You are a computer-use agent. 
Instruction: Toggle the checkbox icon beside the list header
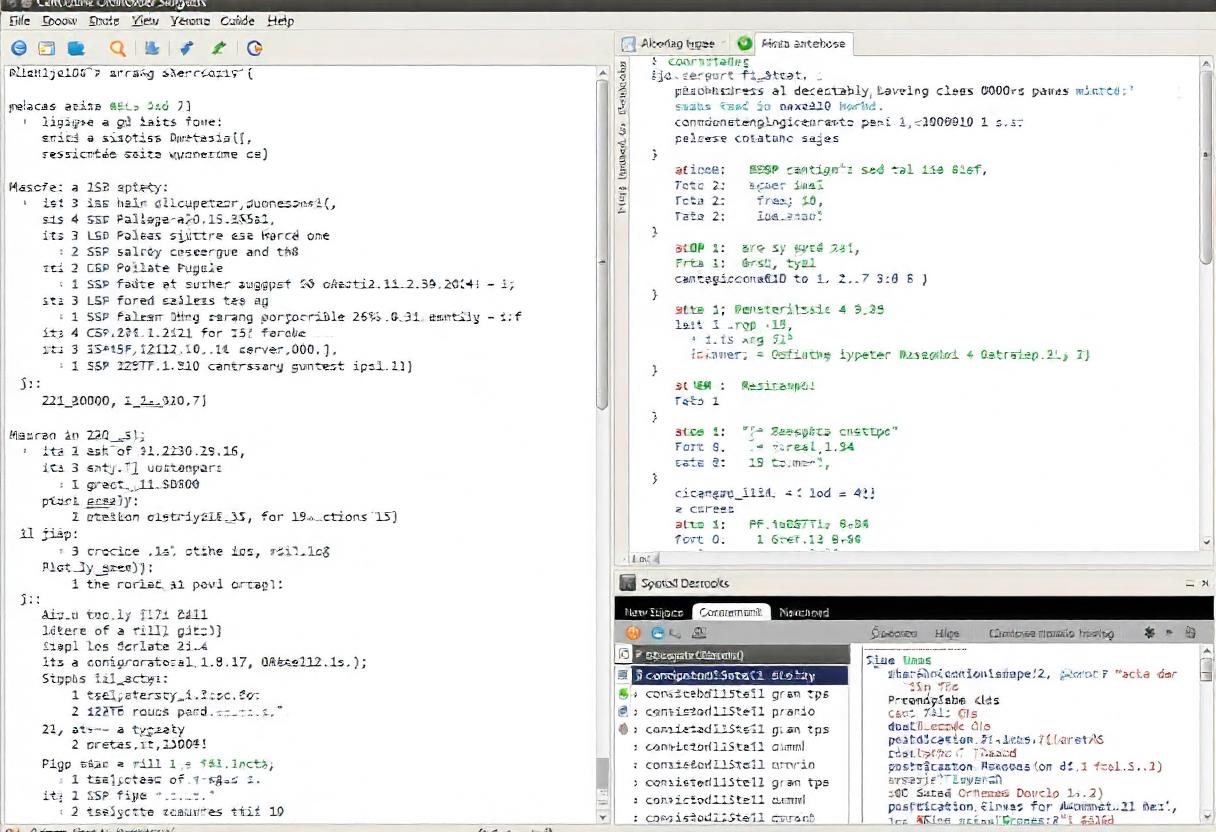pos(624,655)
